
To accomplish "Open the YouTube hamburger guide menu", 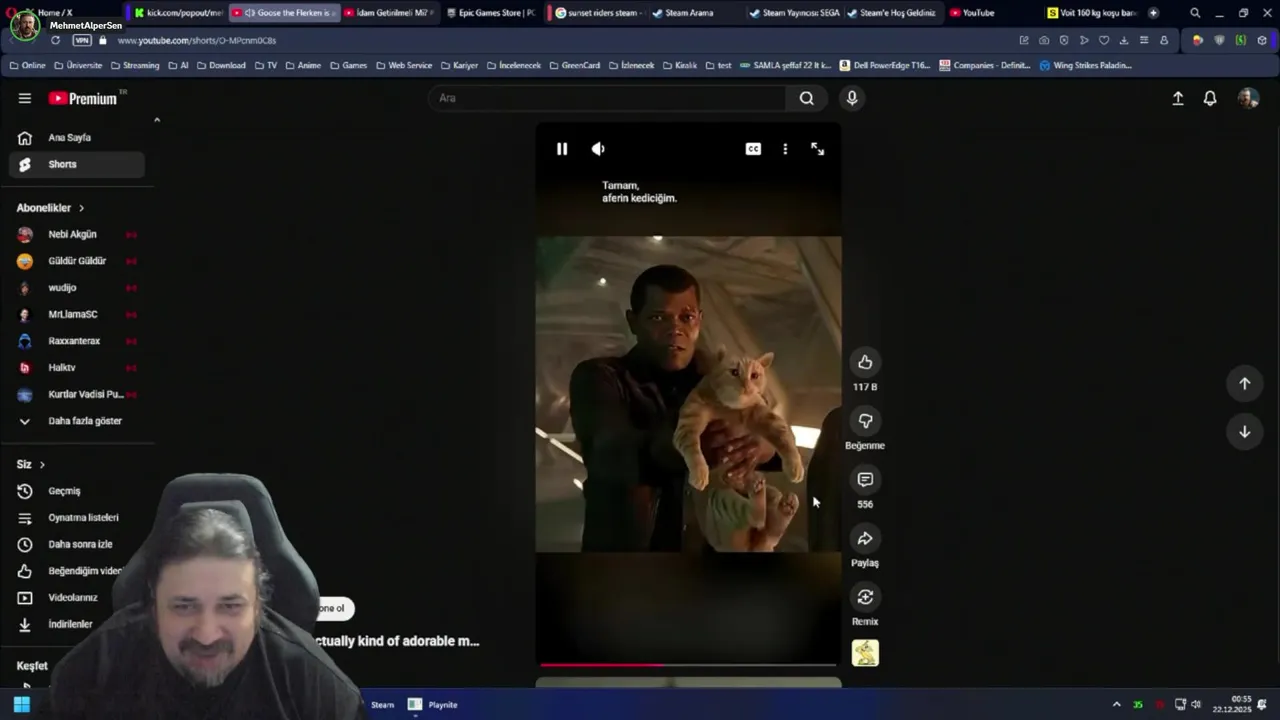I will (x=25, y=98).
